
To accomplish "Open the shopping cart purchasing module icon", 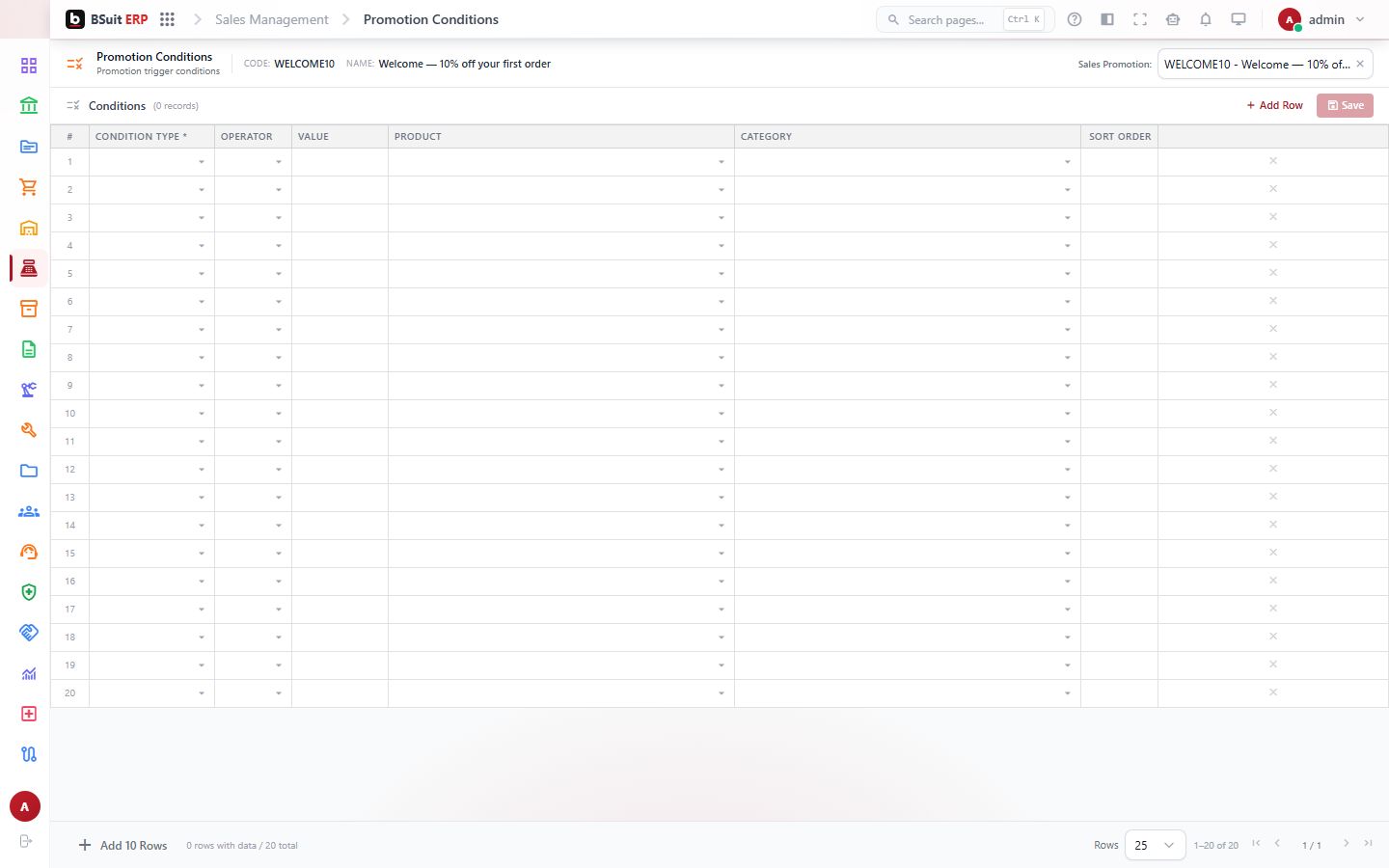I will (x=29, y=187).
